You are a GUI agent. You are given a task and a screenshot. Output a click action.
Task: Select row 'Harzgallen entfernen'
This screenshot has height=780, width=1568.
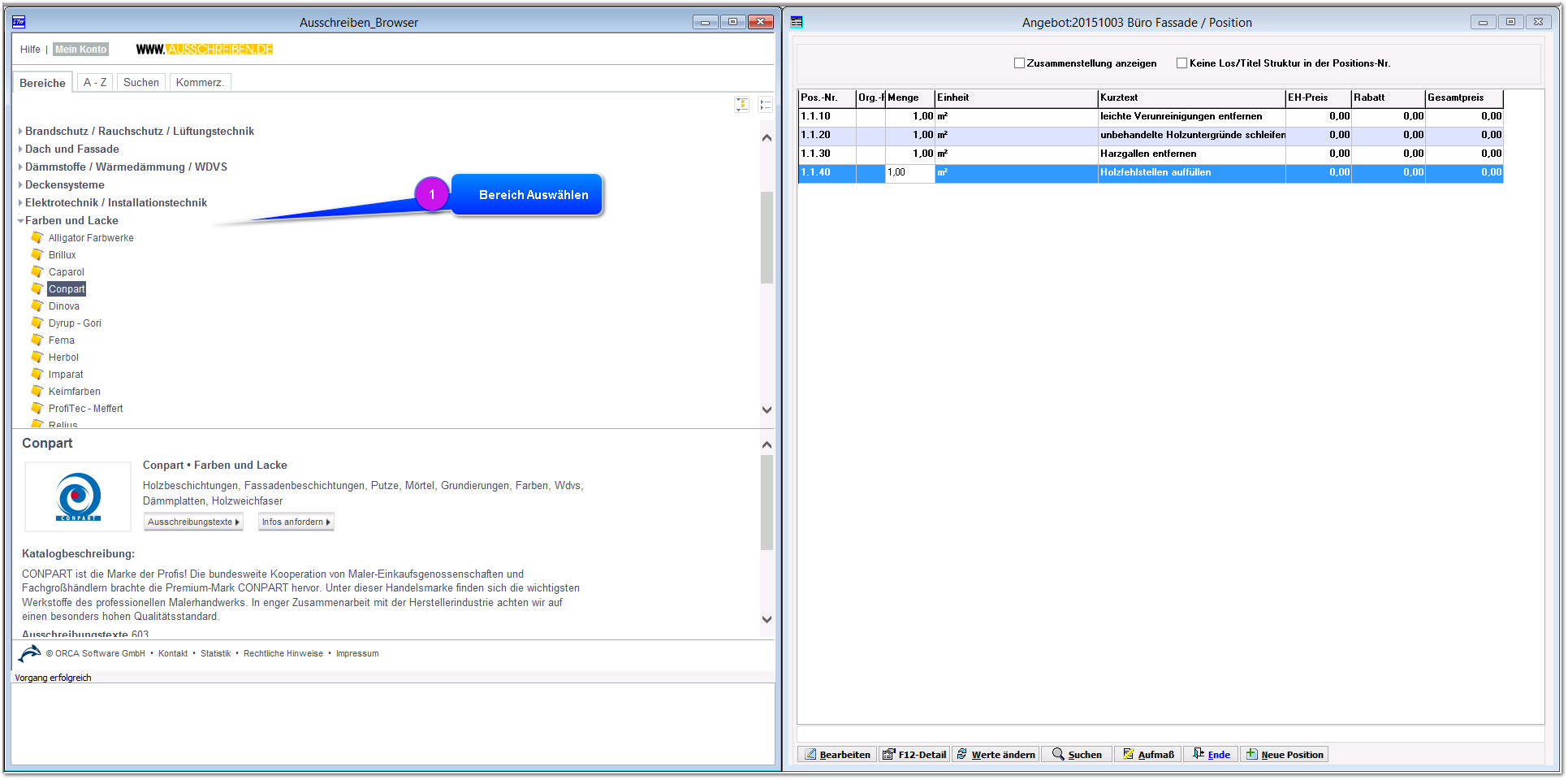point(1150,154)
